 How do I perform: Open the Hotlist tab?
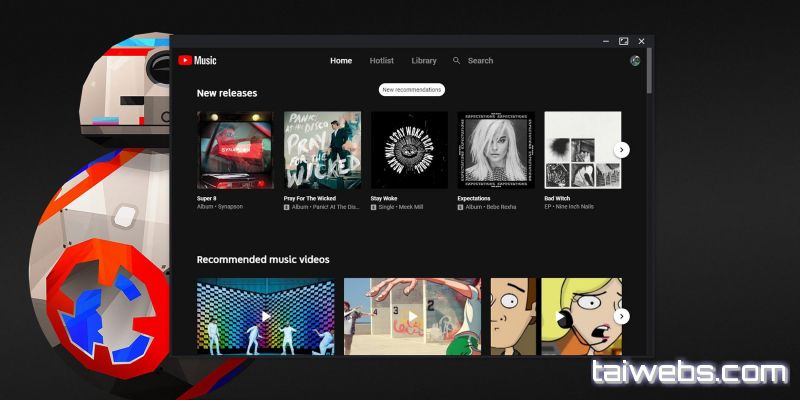[381, 60]
